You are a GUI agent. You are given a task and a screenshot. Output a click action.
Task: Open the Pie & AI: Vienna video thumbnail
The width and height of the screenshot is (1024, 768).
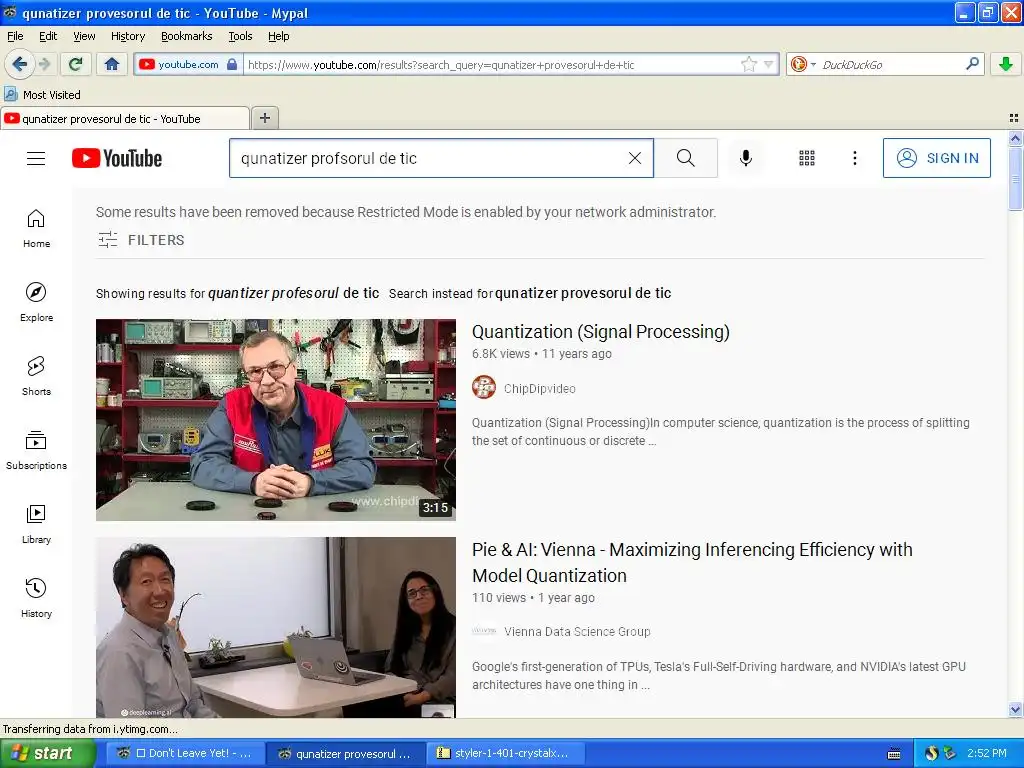[x=276, y=627]
